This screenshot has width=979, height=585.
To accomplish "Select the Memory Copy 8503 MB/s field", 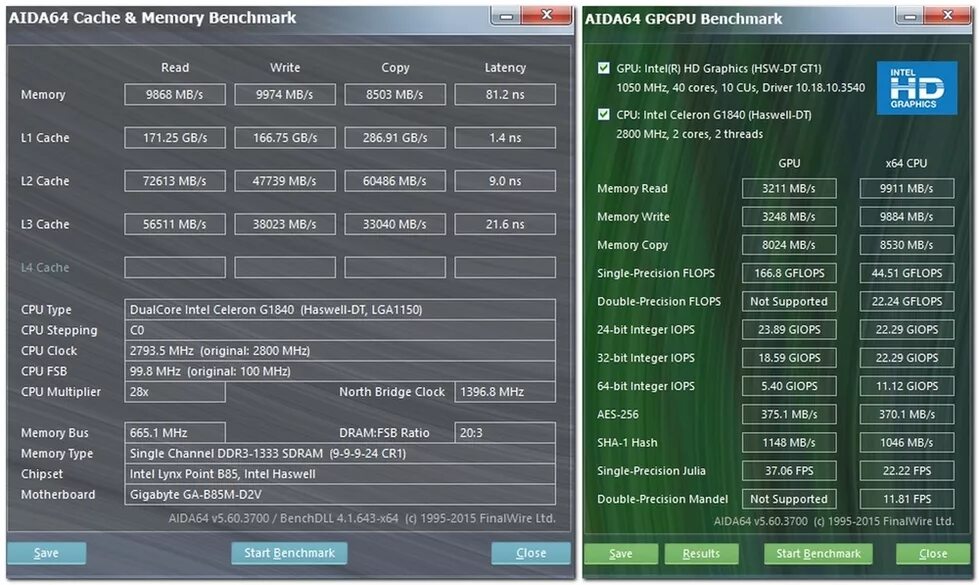I will point(395,94).
